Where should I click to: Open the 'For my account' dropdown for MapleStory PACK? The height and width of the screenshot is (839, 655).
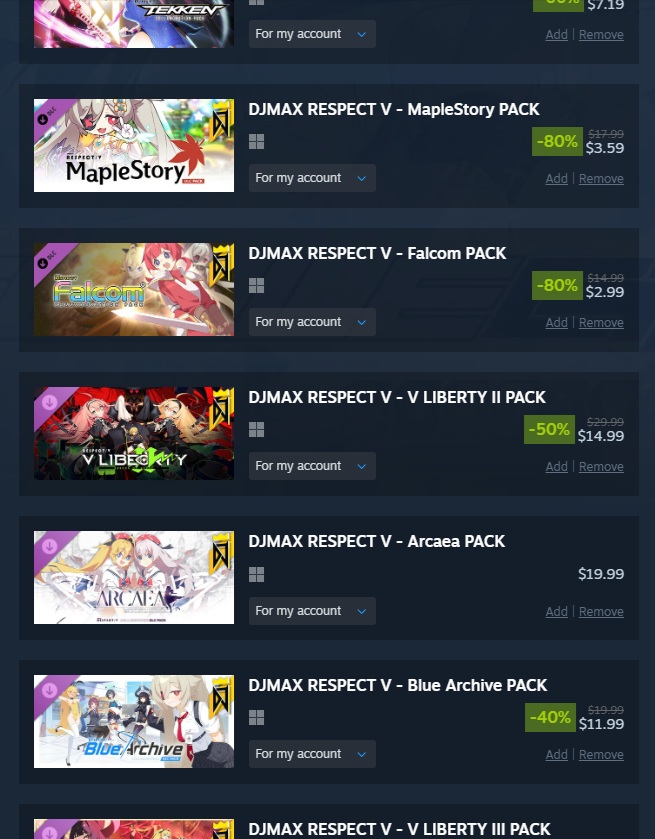pyautogui.click(x=312, y=178)
